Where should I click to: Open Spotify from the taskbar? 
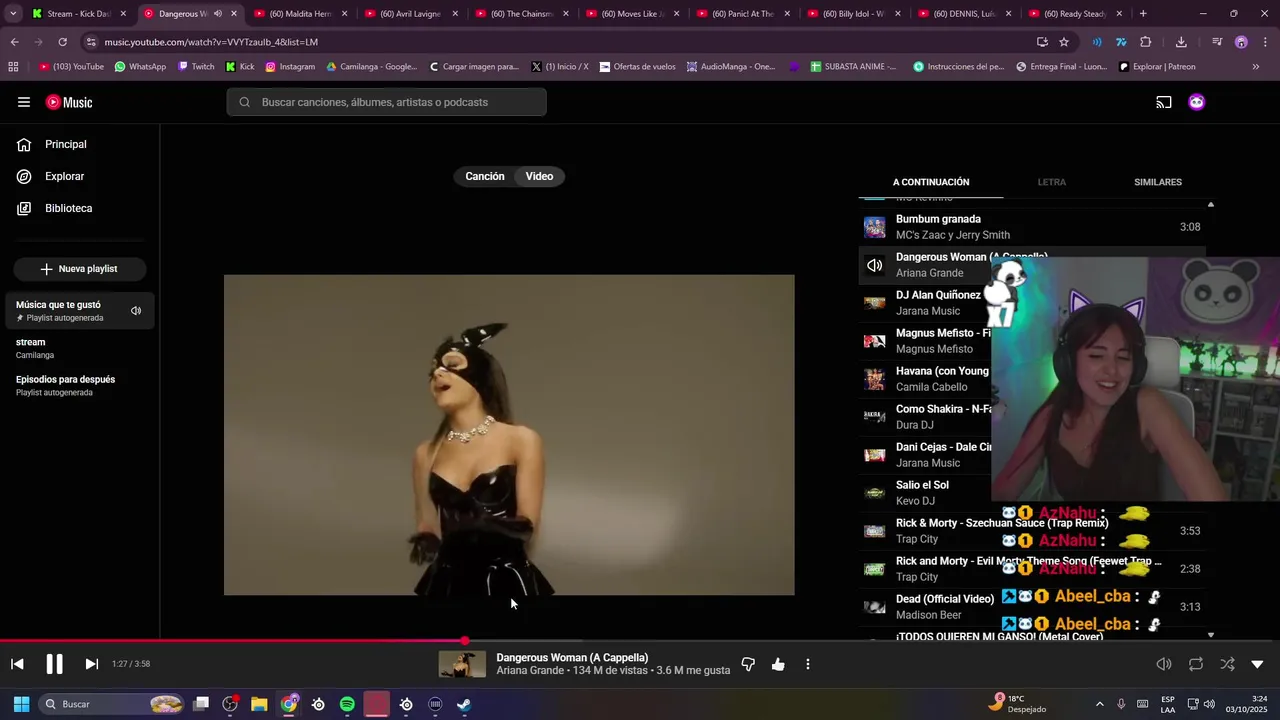[x=347, y=704]
